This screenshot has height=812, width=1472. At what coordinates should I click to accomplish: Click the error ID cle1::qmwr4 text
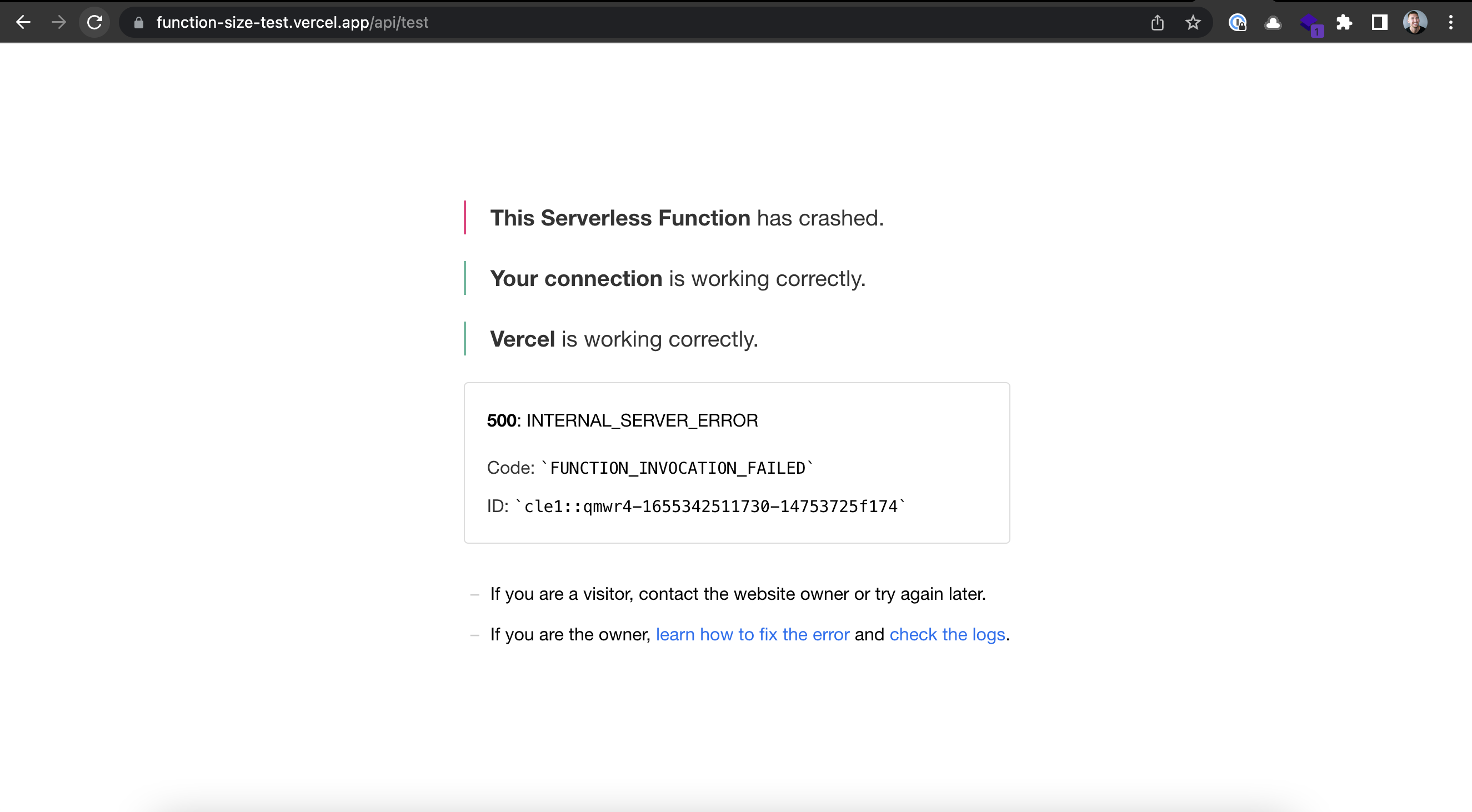(710, 507)
